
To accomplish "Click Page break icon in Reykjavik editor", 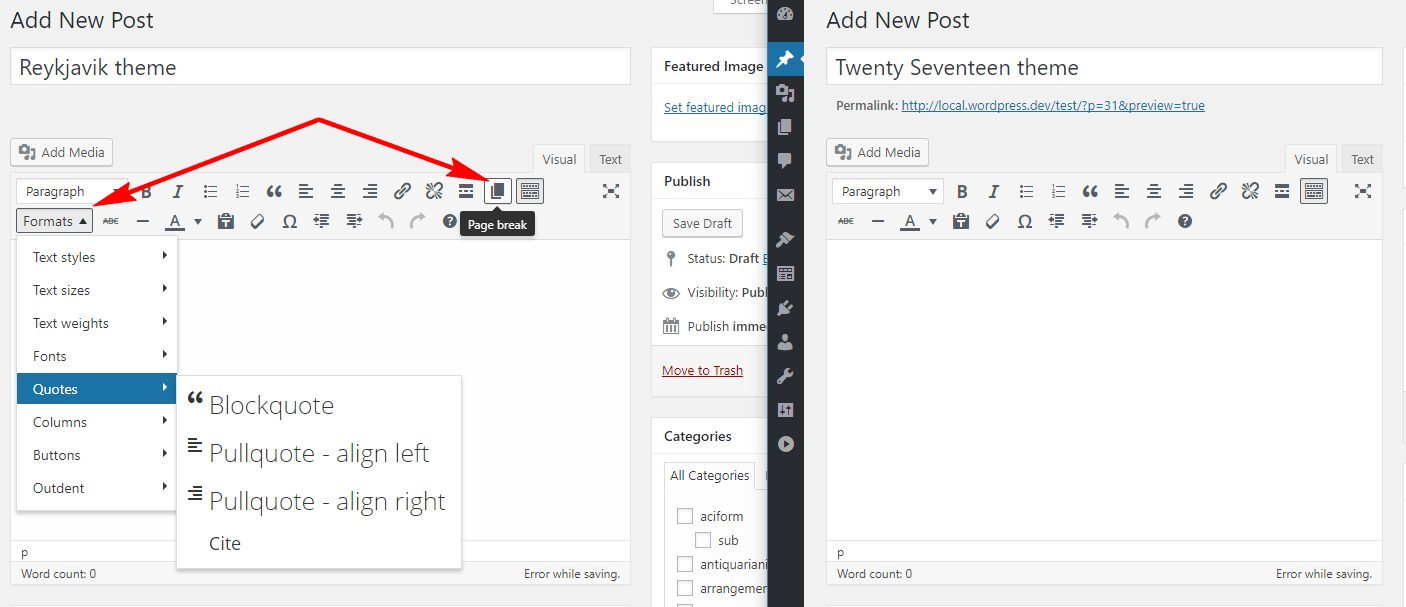I will coord(498,191).
